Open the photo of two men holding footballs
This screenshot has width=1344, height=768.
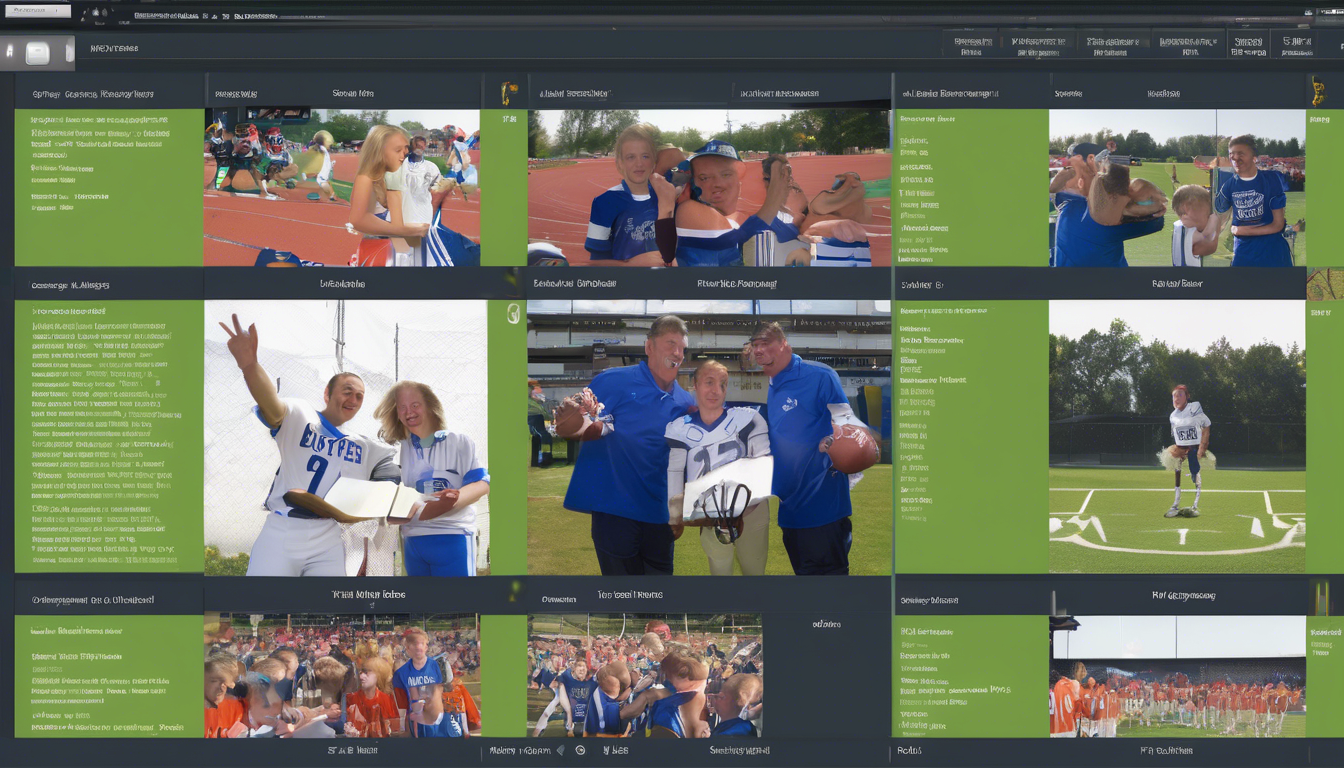click(x=708, y=438)
